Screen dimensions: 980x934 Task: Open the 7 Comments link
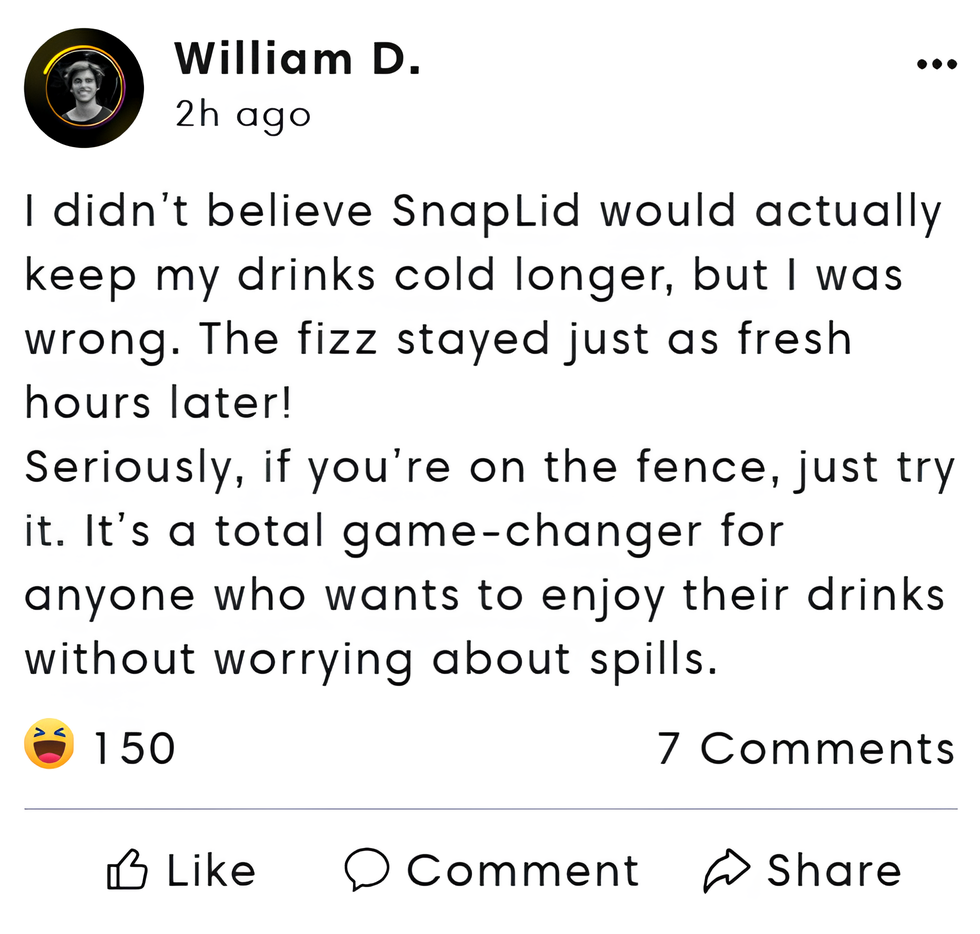[806, 749]
